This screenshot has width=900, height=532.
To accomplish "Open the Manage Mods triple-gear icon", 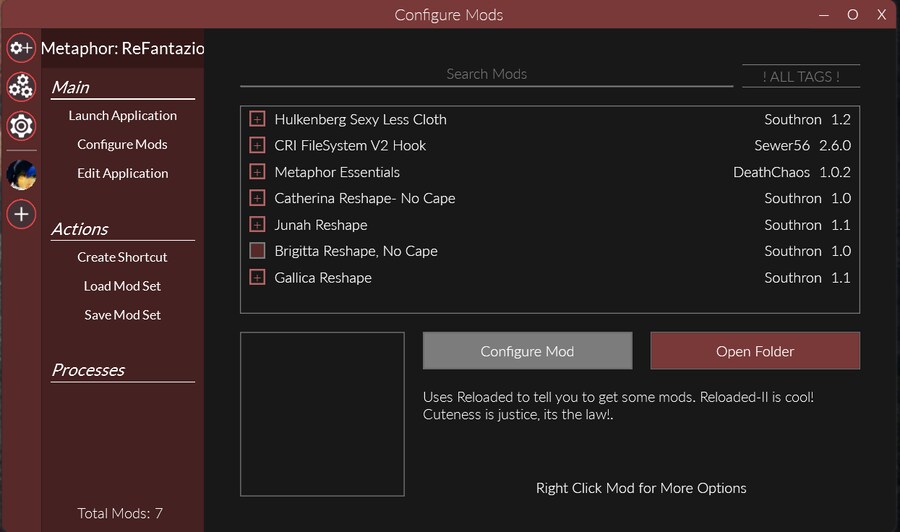I will click(21, 87).
